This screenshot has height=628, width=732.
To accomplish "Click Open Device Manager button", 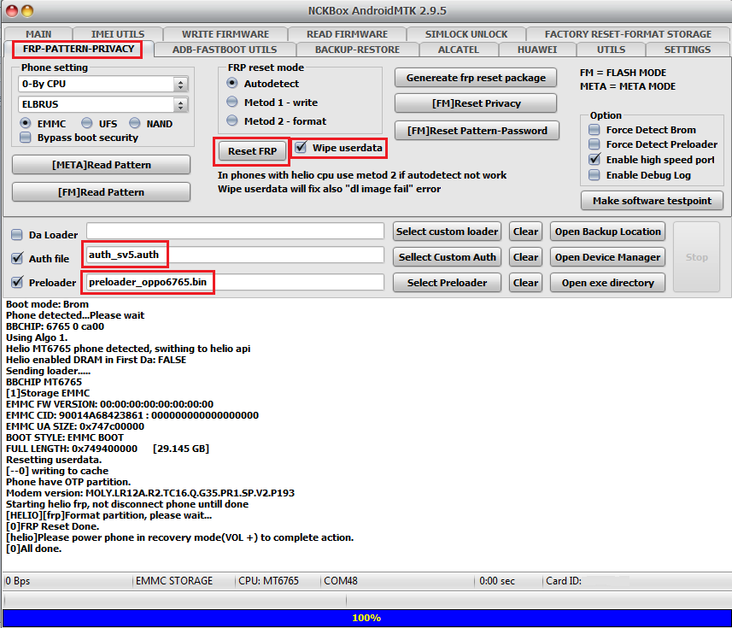I will [x=607, y=257].
